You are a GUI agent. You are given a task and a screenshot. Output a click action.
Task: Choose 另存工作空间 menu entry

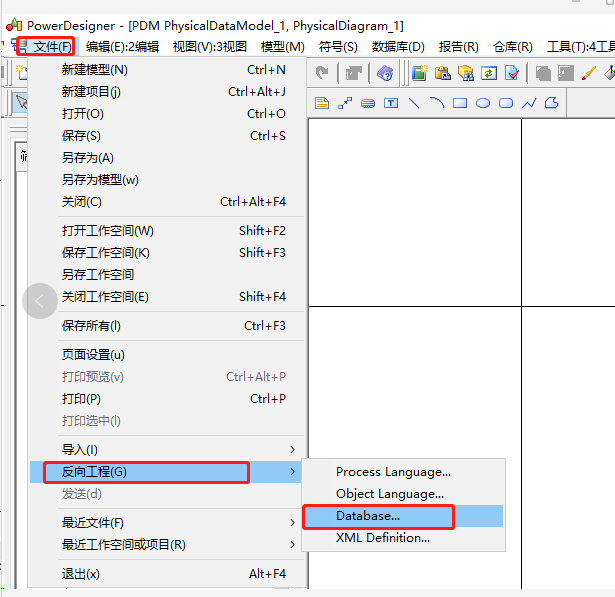167,275
